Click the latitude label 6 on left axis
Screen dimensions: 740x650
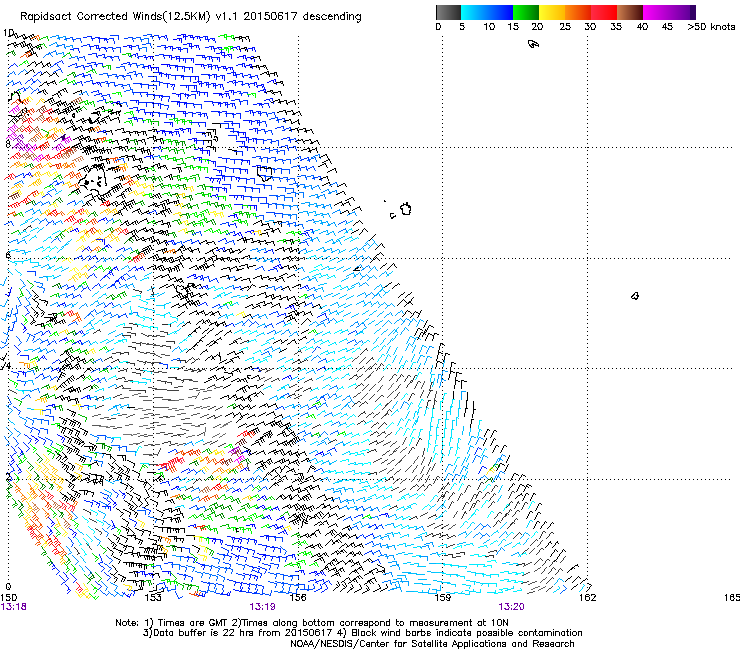coord(8,255)
